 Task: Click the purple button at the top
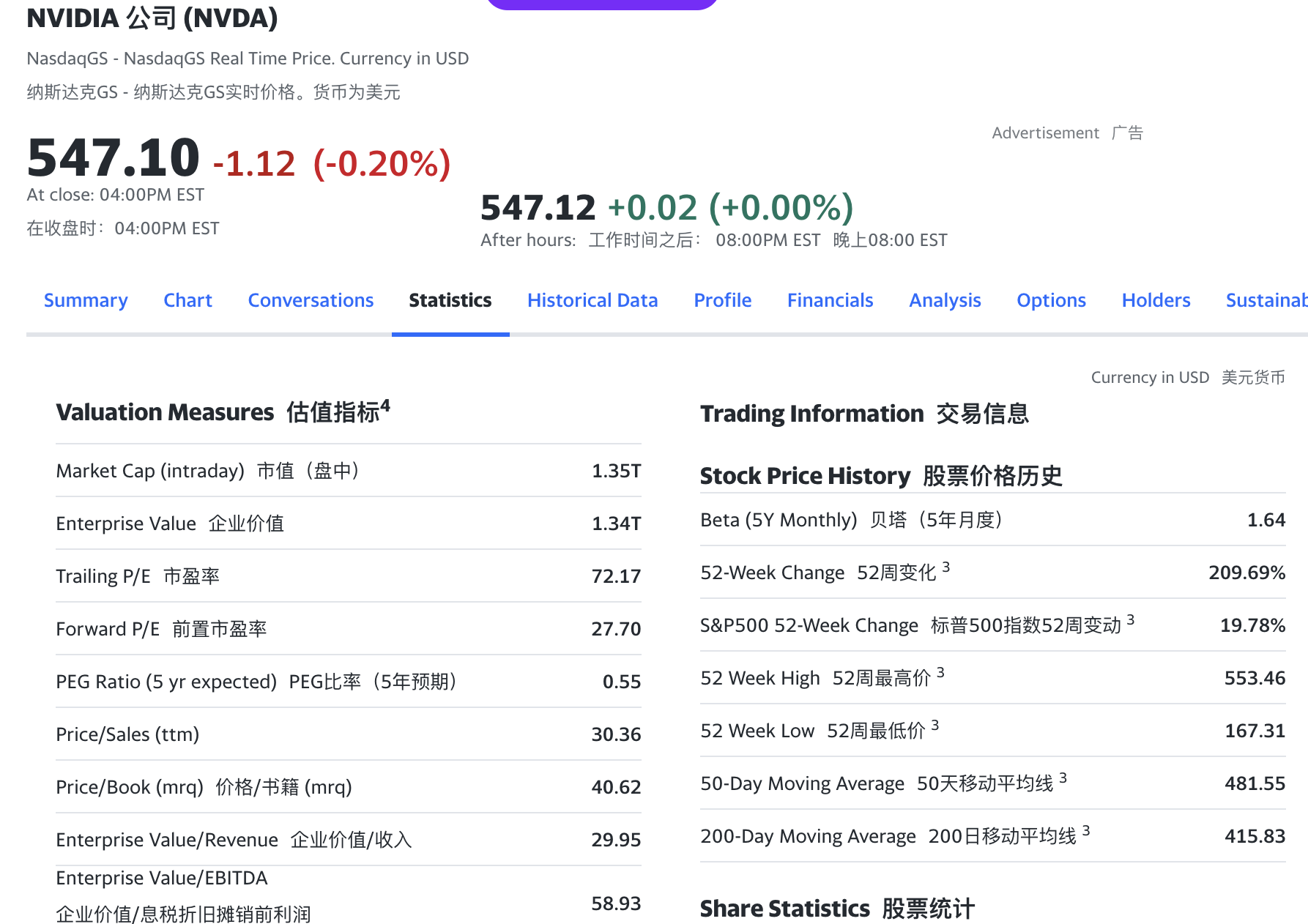[x=602, y=4]
